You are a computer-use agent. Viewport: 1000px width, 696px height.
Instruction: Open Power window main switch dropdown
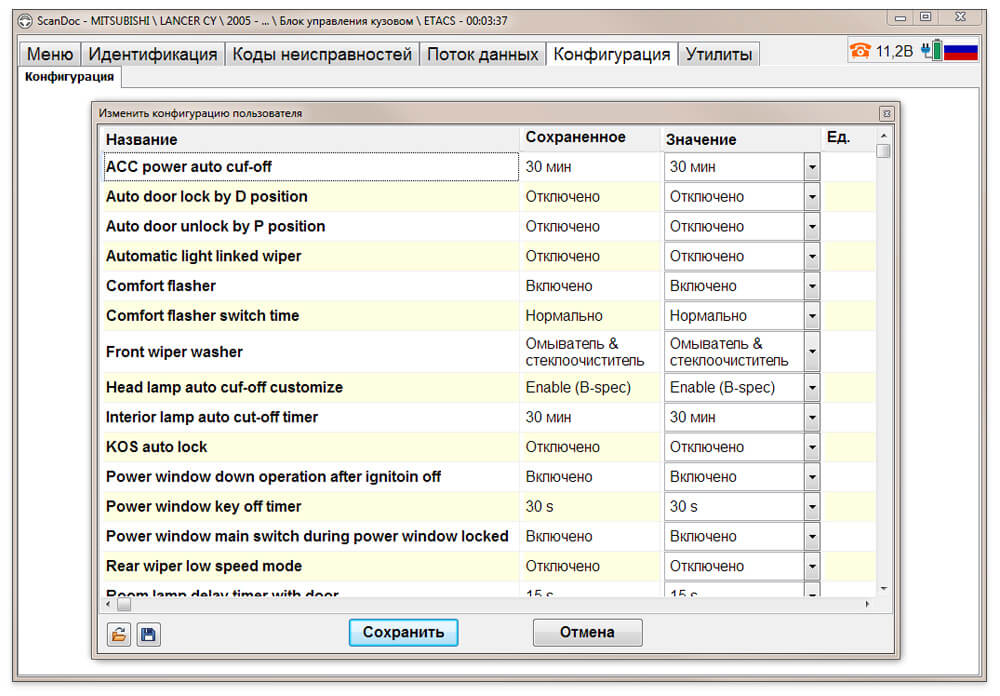[812, 537]
